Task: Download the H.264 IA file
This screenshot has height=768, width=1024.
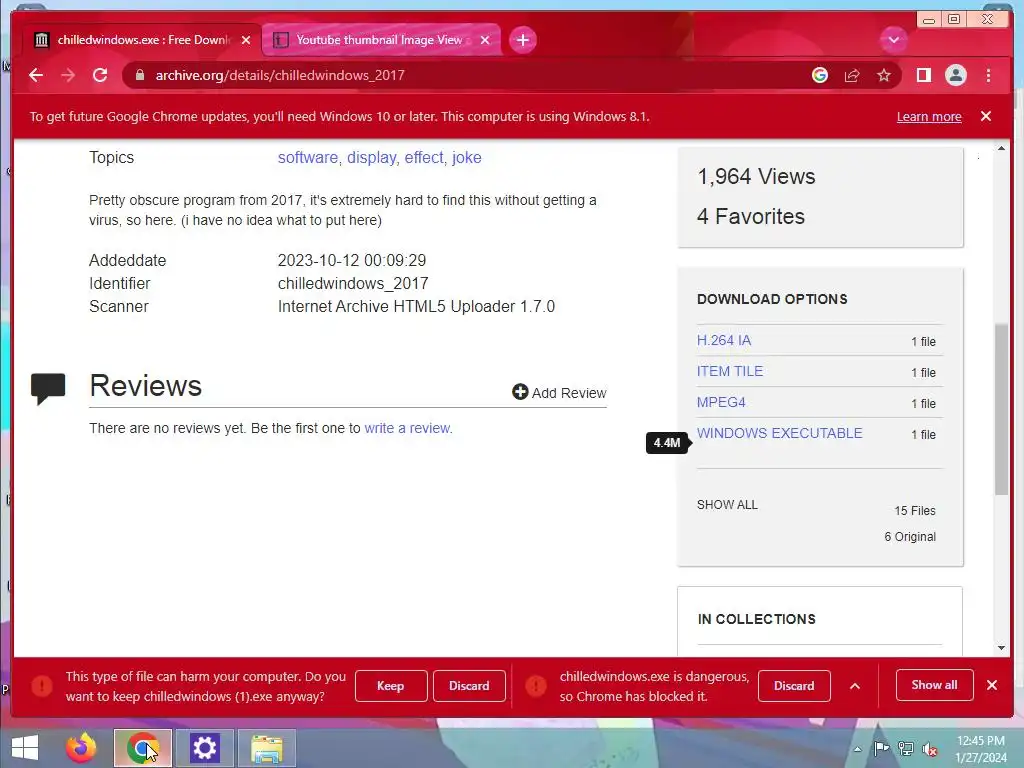Action: coord(724,340)
